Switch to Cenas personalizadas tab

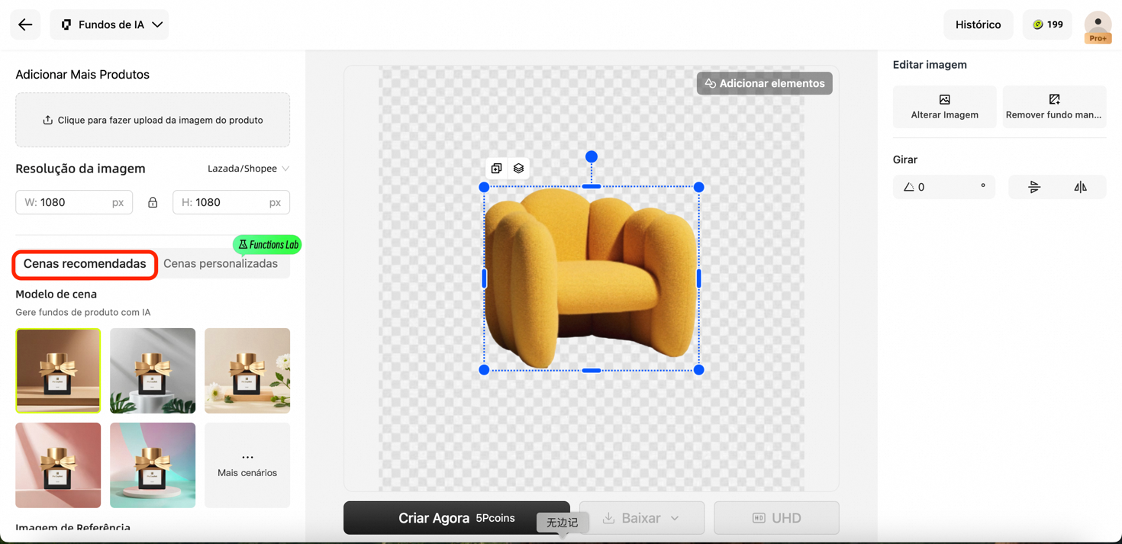[220, 264]
